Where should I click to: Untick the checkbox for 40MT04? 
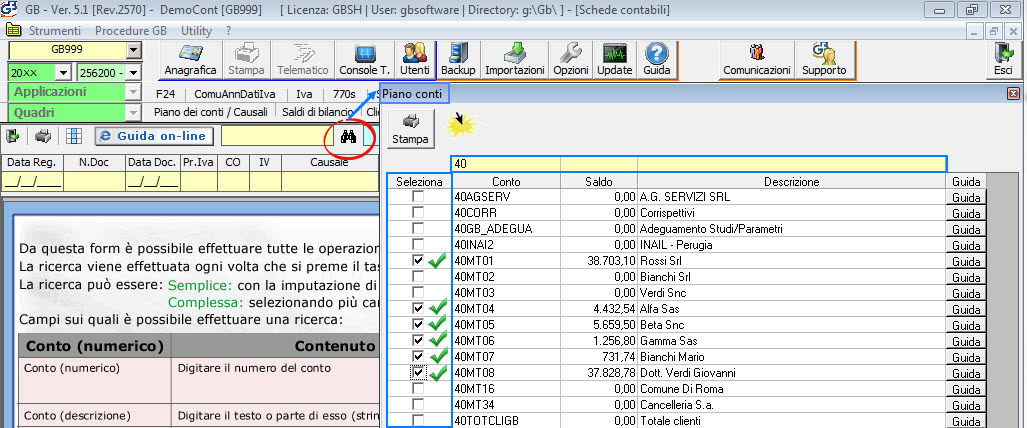(418, 308)
